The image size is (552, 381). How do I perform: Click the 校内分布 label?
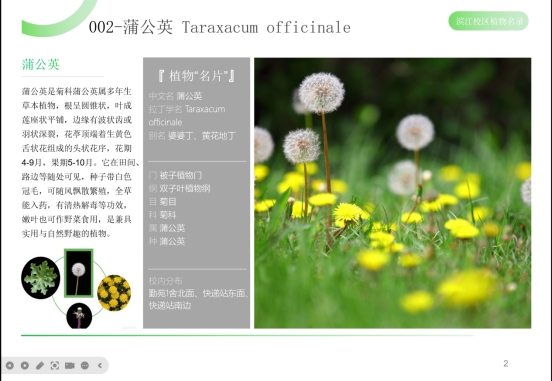(x=165, y=281)
